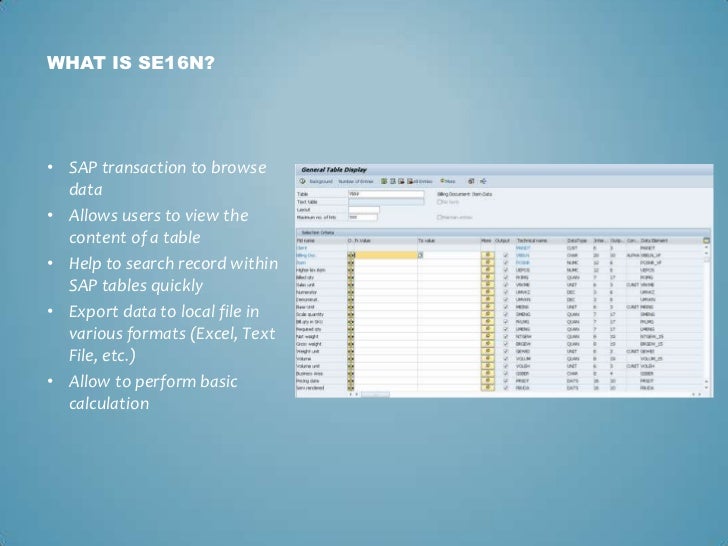This screenshot has height=546, width=728.
Task: Click the Background toolbar button
Action: (321, 182)
